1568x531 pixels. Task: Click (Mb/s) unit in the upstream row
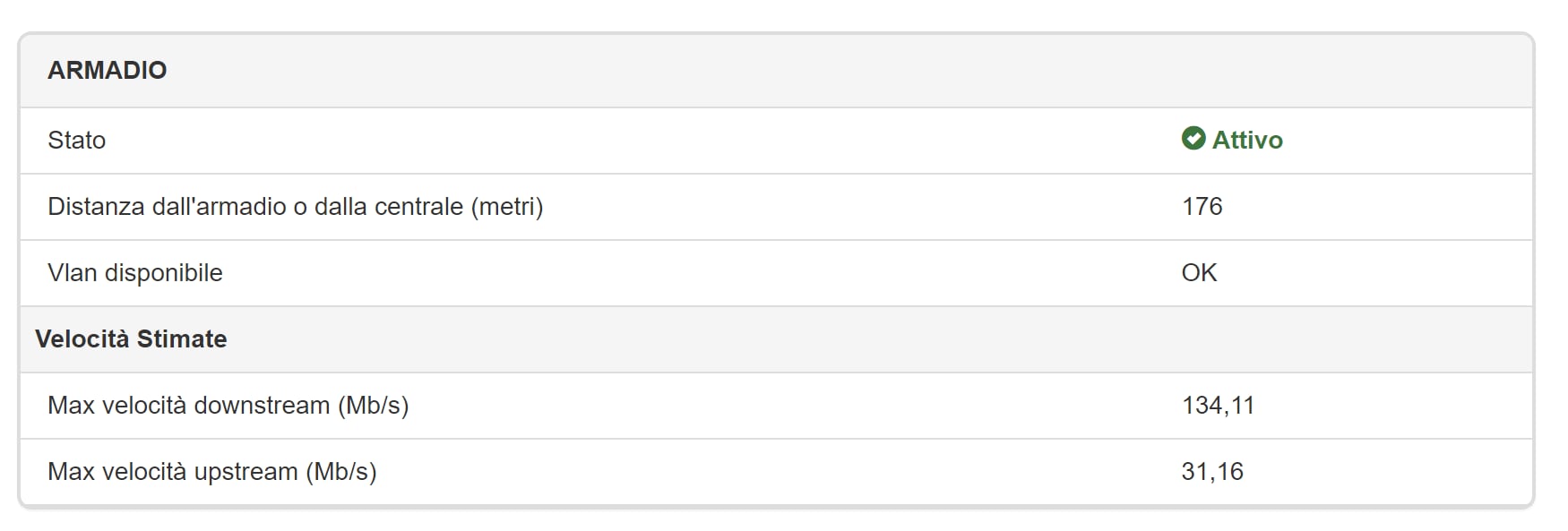coord(341,471)
